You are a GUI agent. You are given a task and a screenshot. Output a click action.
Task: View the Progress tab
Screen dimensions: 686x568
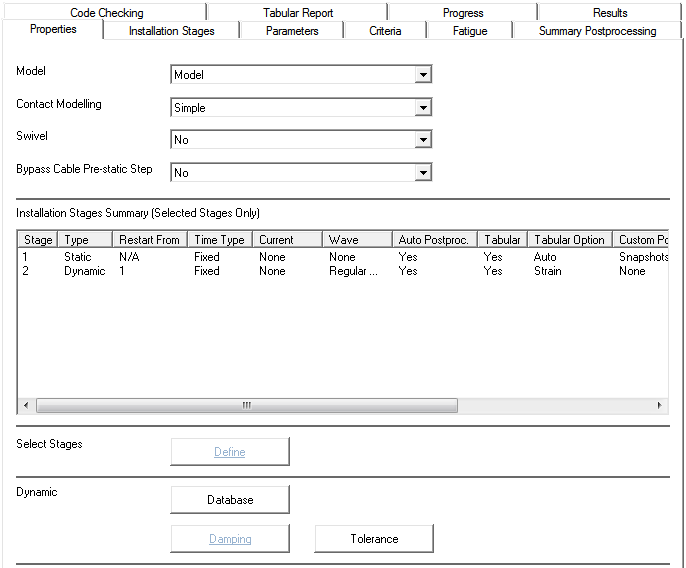(x=463, y=13)
